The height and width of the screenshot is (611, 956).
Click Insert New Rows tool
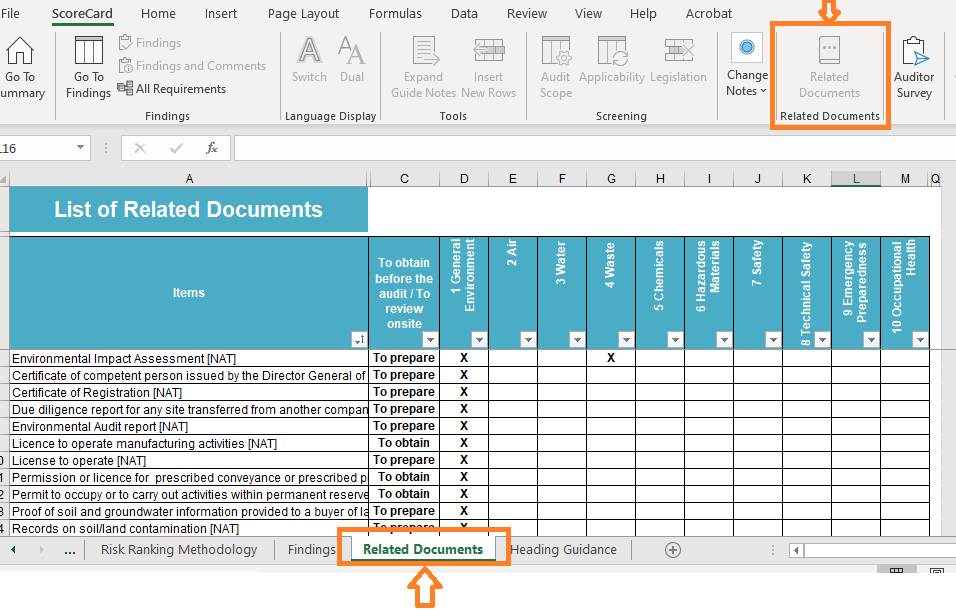click(488, 67)
